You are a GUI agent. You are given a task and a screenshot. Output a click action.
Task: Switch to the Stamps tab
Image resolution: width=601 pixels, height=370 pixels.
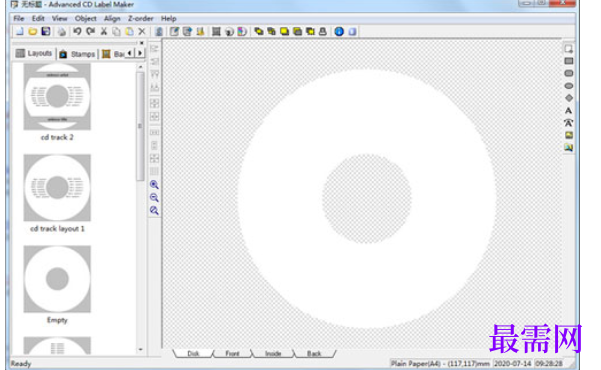click(78, 54)
